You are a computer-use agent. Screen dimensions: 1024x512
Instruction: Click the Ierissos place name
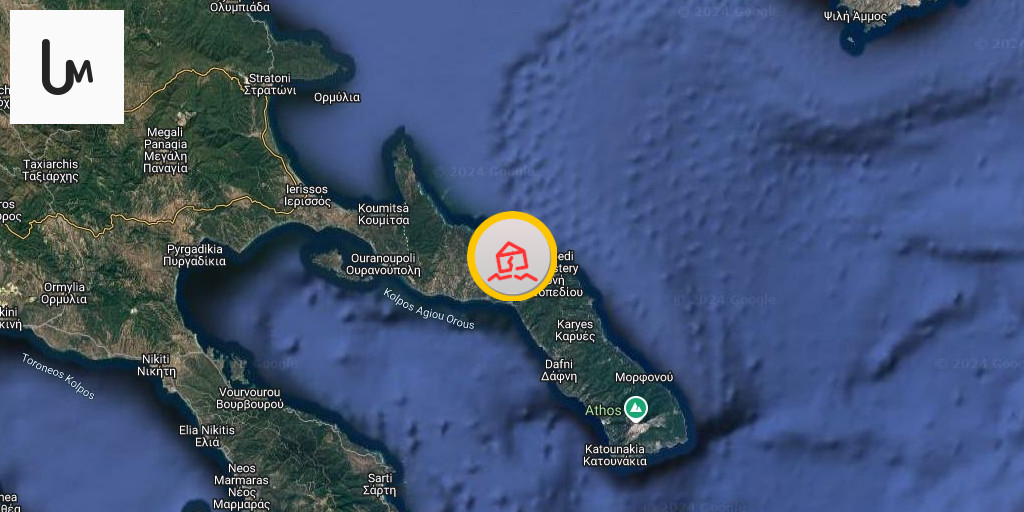coord(308,195)
